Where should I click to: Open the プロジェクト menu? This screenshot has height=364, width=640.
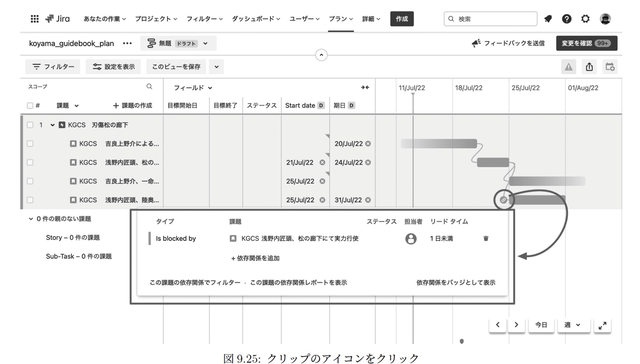tap(156, 19)
